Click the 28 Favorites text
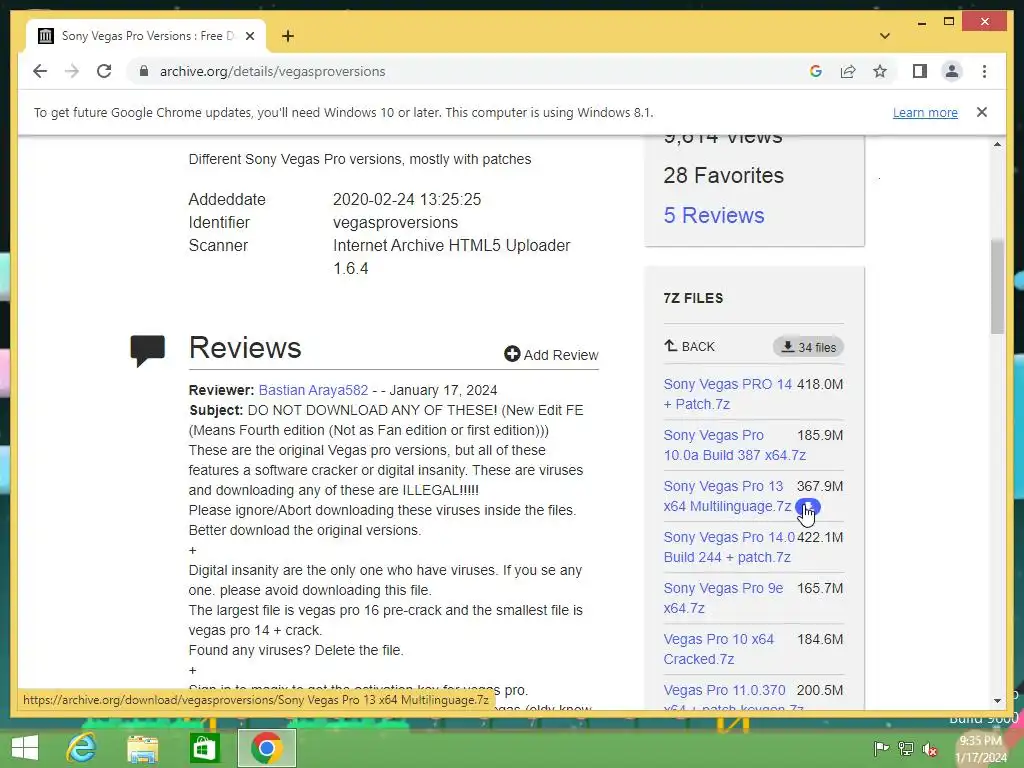The width and height of the screenshot is (1024, 768). click(x=724, y=175)
